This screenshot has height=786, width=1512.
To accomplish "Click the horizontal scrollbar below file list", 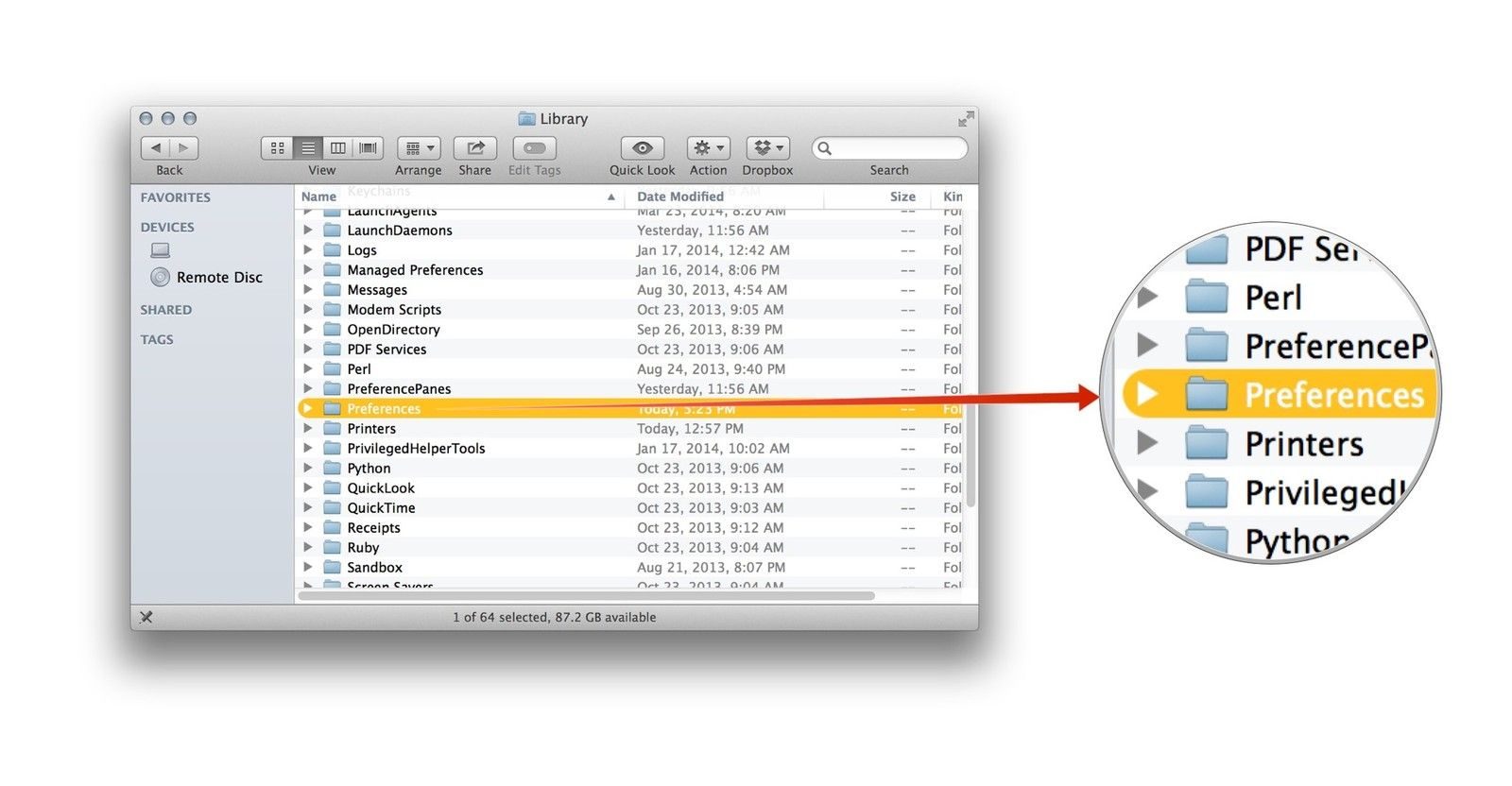I will (586, 596).
